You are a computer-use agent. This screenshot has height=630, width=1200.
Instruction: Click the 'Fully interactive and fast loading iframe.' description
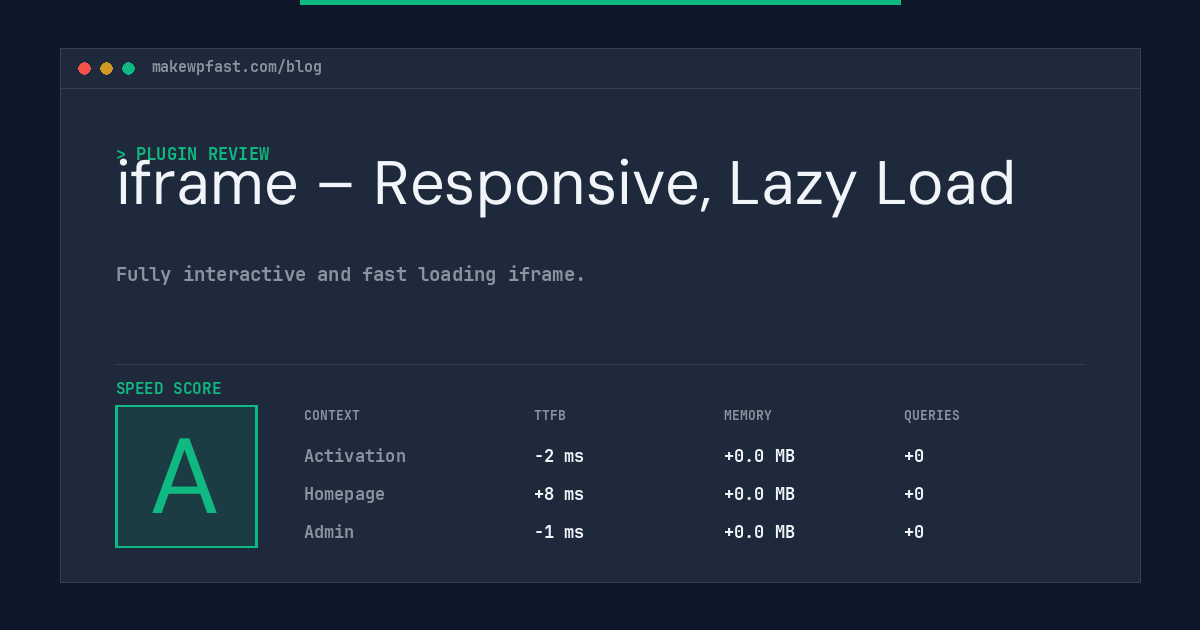point(351,274)
